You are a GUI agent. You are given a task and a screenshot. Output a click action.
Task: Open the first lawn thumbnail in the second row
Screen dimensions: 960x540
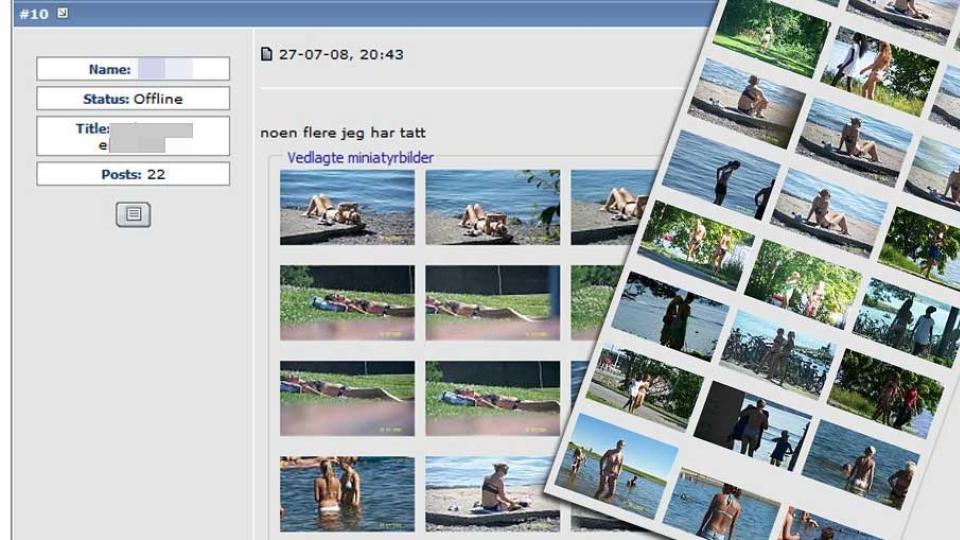point(347,302)
